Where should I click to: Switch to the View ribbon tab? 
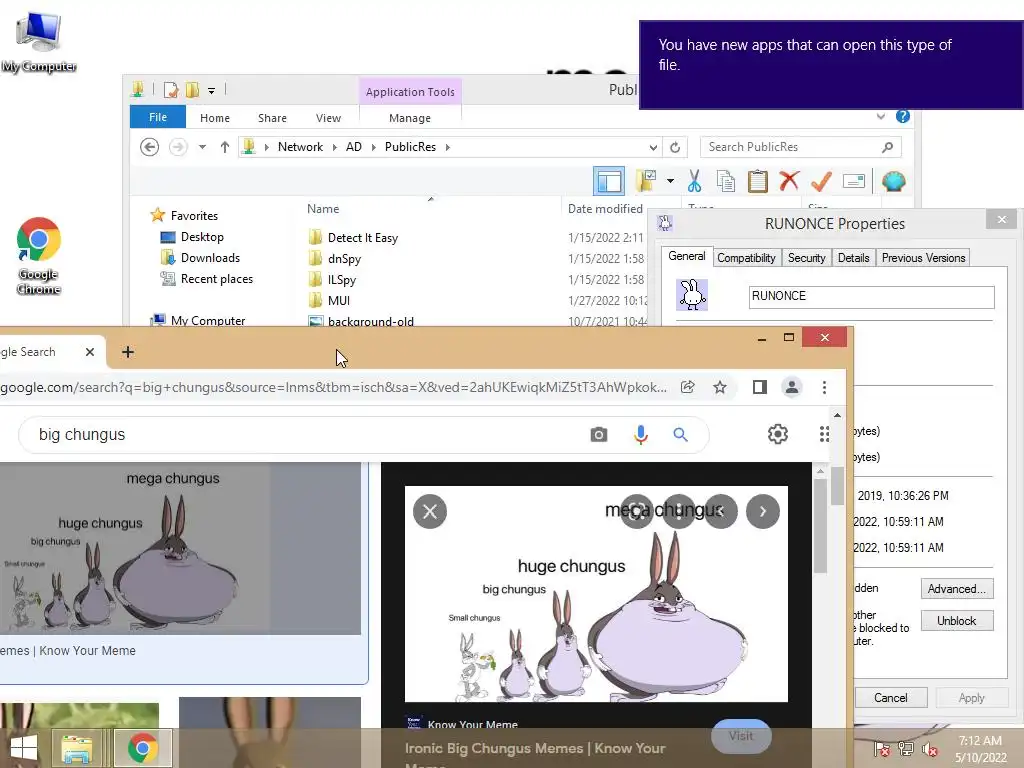[328, 118]
